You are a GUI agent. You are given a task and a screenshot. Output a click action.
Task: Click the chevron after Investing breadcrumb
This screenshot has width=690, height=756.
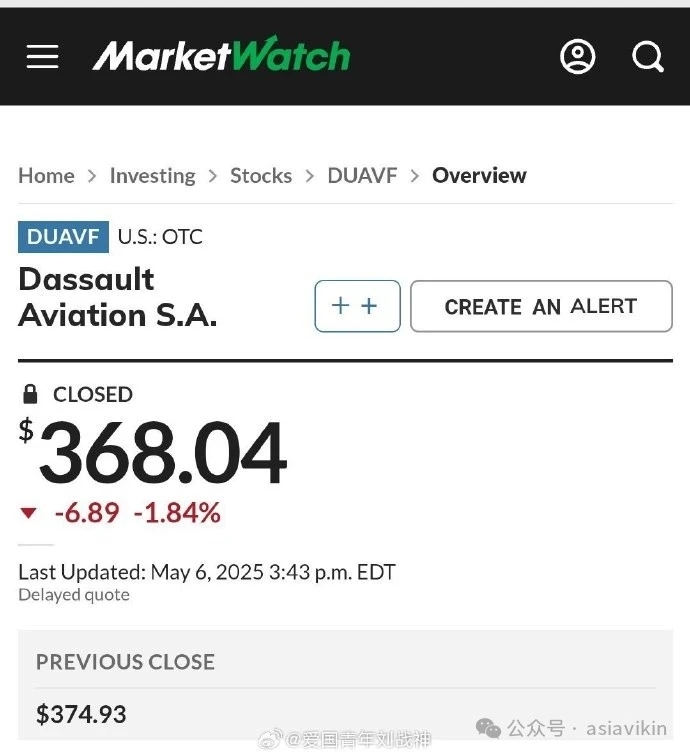point(213,176)
